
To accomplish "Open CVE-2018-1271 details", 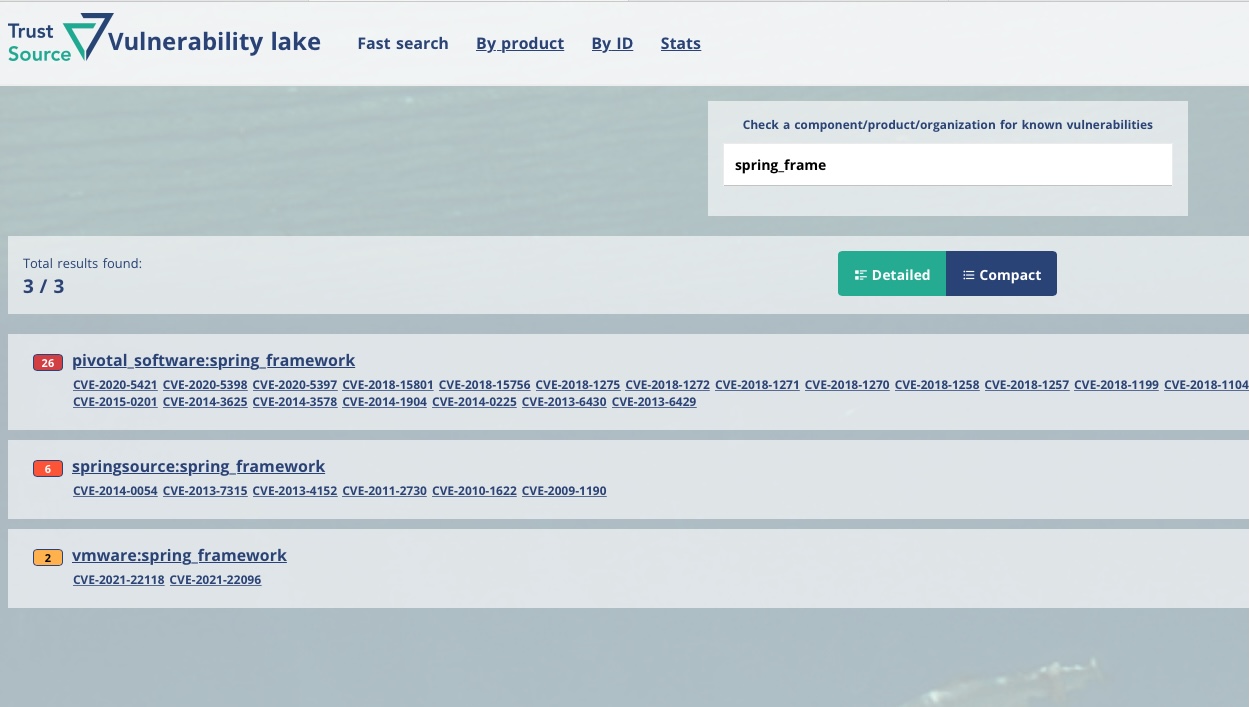I will pos(757,385).
